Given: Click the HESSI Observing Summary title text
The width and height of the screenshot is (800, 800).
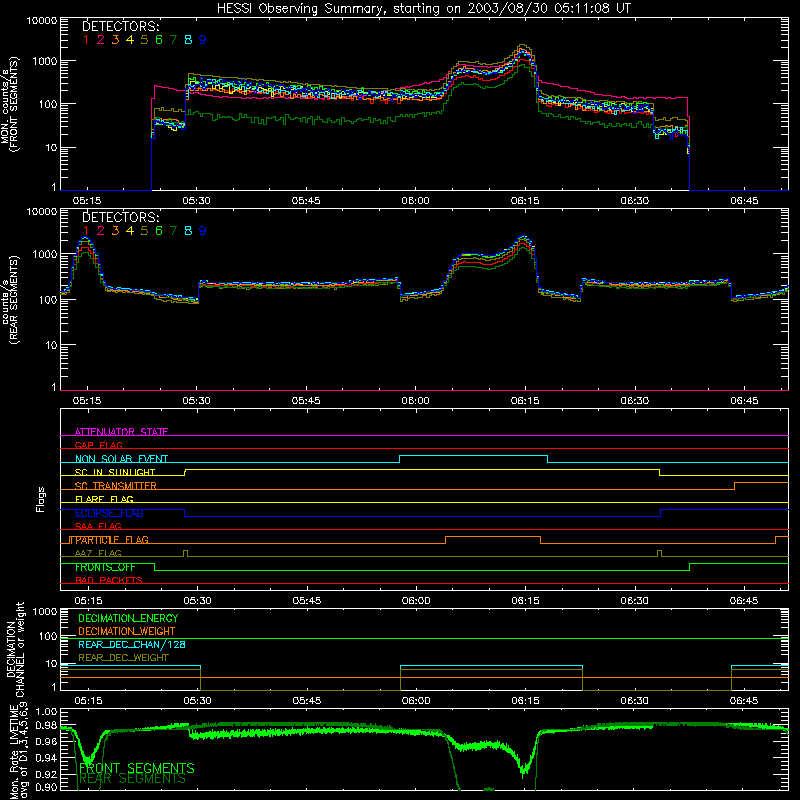Looking at the screenshot, I should pyautogui.click(x=423, y=9).
